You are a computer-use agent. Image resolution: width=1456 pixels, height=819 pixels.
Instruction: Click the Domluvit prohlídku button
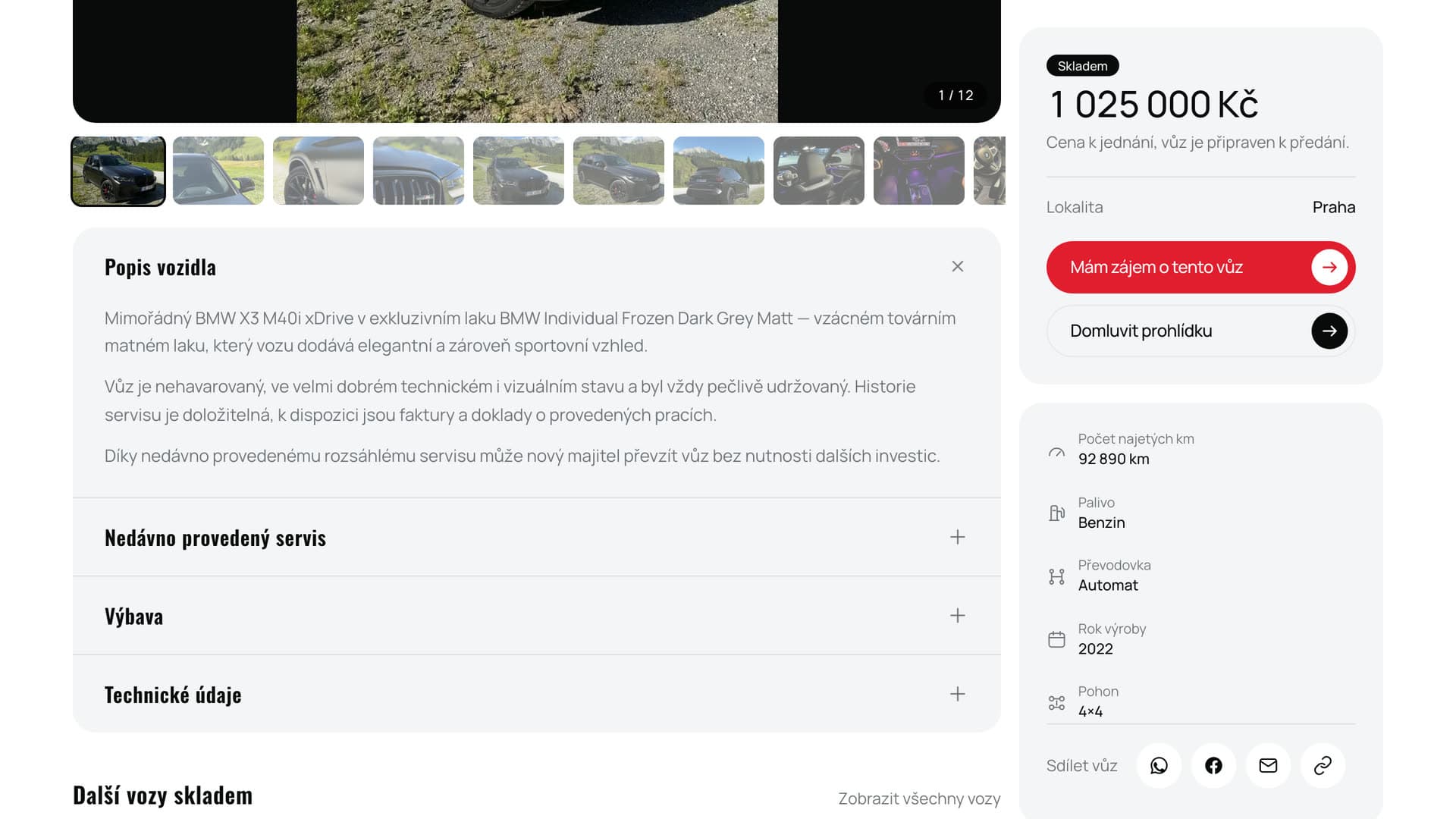(1200, 331)
